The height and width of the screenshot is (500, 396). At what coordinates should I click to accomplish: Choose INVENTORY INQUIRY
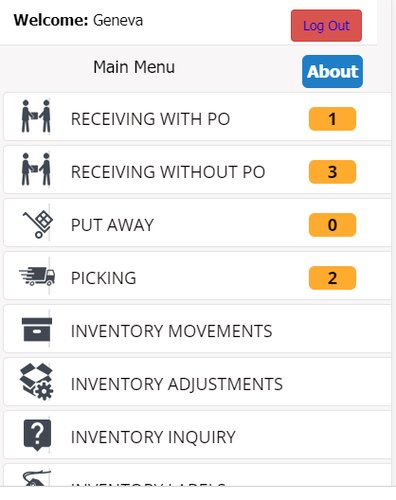tap(197, 435)
